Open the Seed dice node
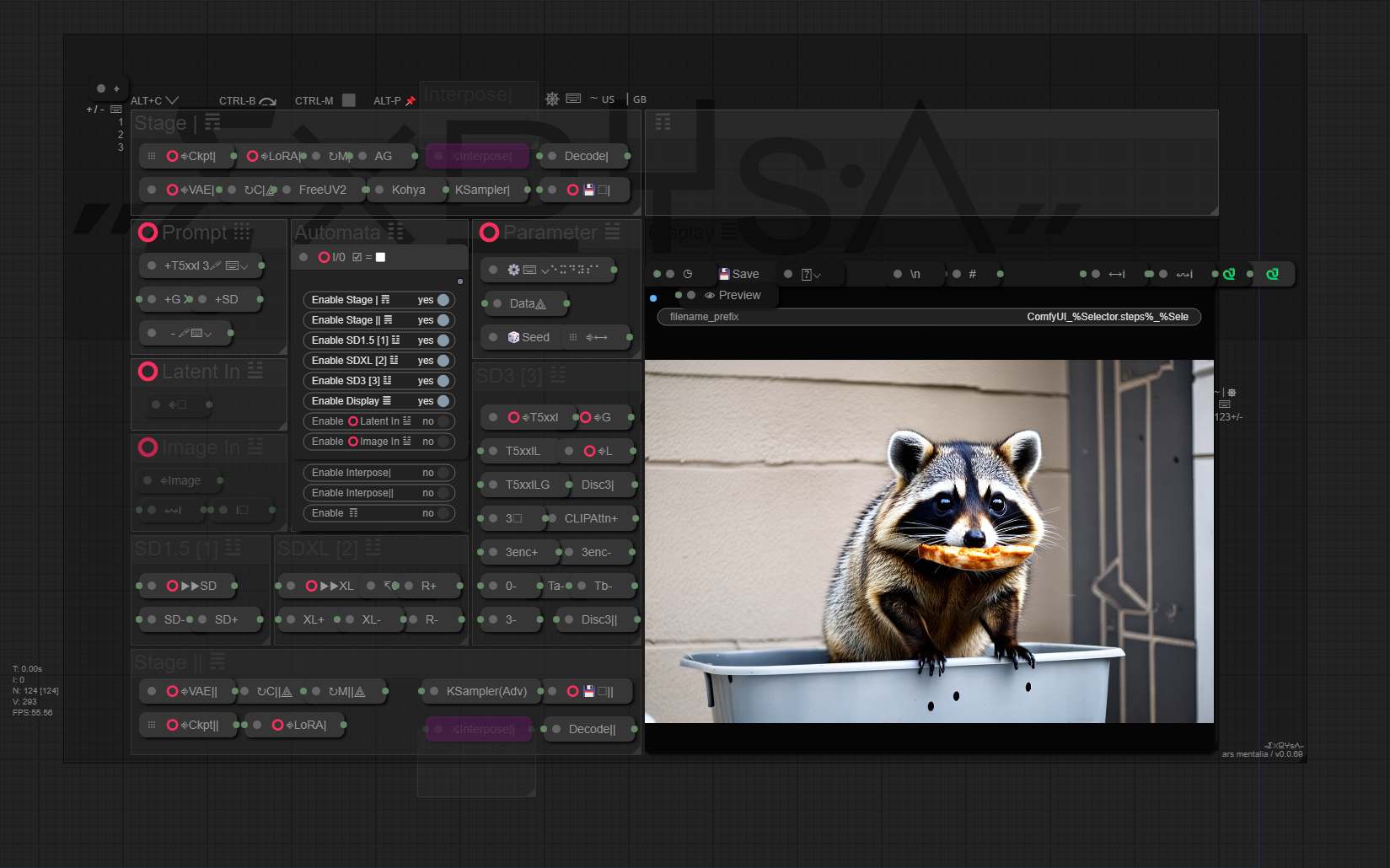 [529, 337]
